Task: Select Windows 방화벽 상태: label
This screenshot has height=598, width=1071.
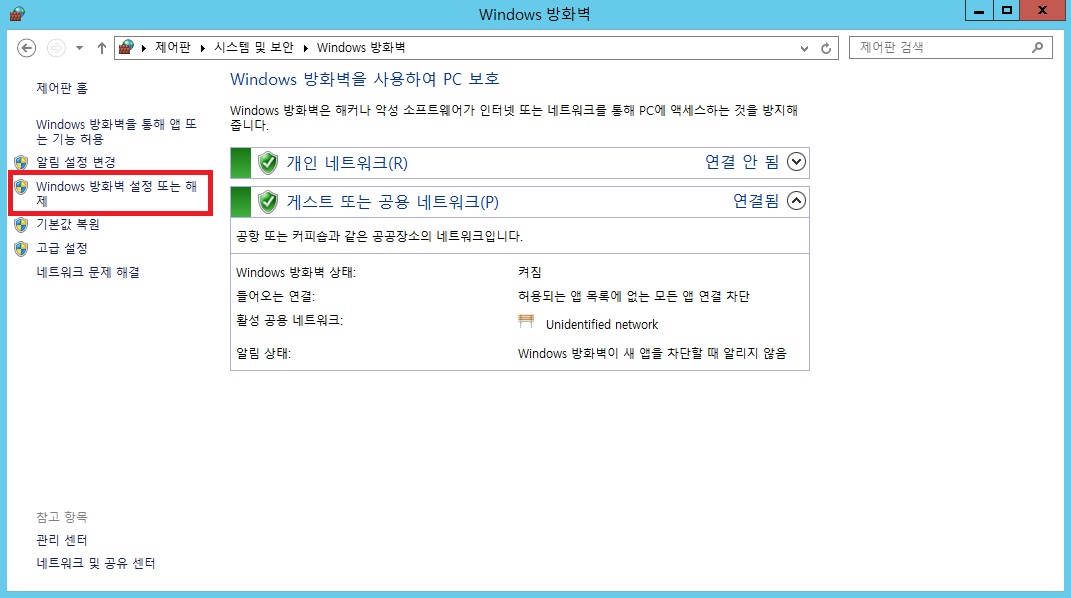Action: pos(296,272)
